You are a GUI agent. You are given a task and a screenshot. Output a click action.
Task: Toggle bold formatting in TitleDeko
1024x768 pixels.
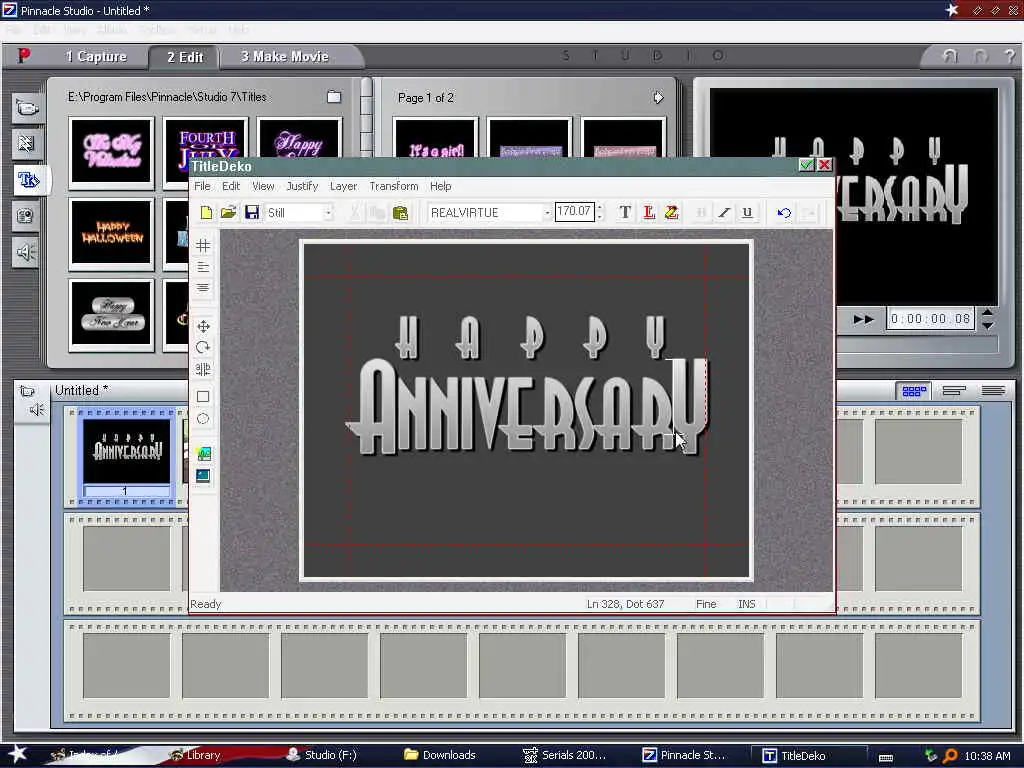click(701, 212)
